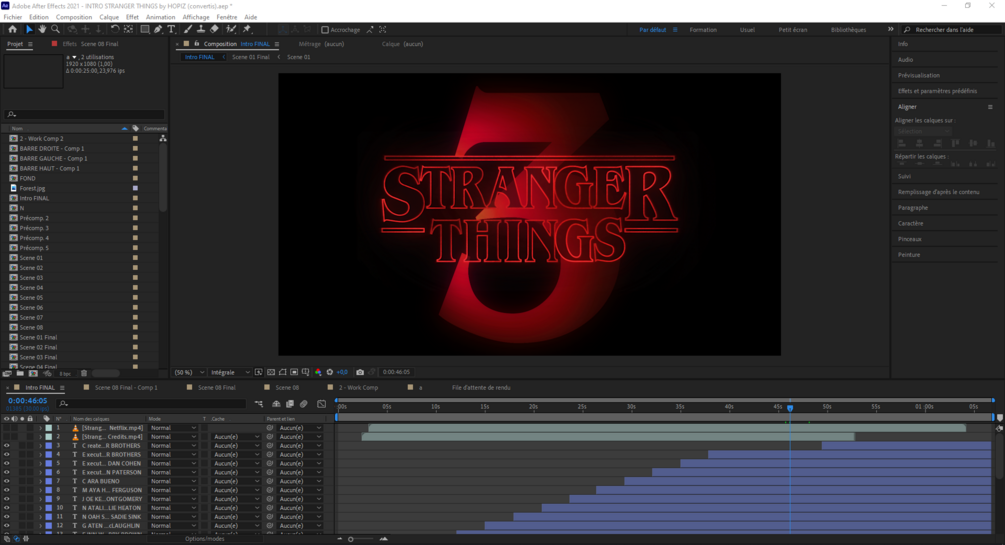Select the Brush tool
Image resolution: width=1005 pixels, height=545 pixels.
click(x=188, y=29)
